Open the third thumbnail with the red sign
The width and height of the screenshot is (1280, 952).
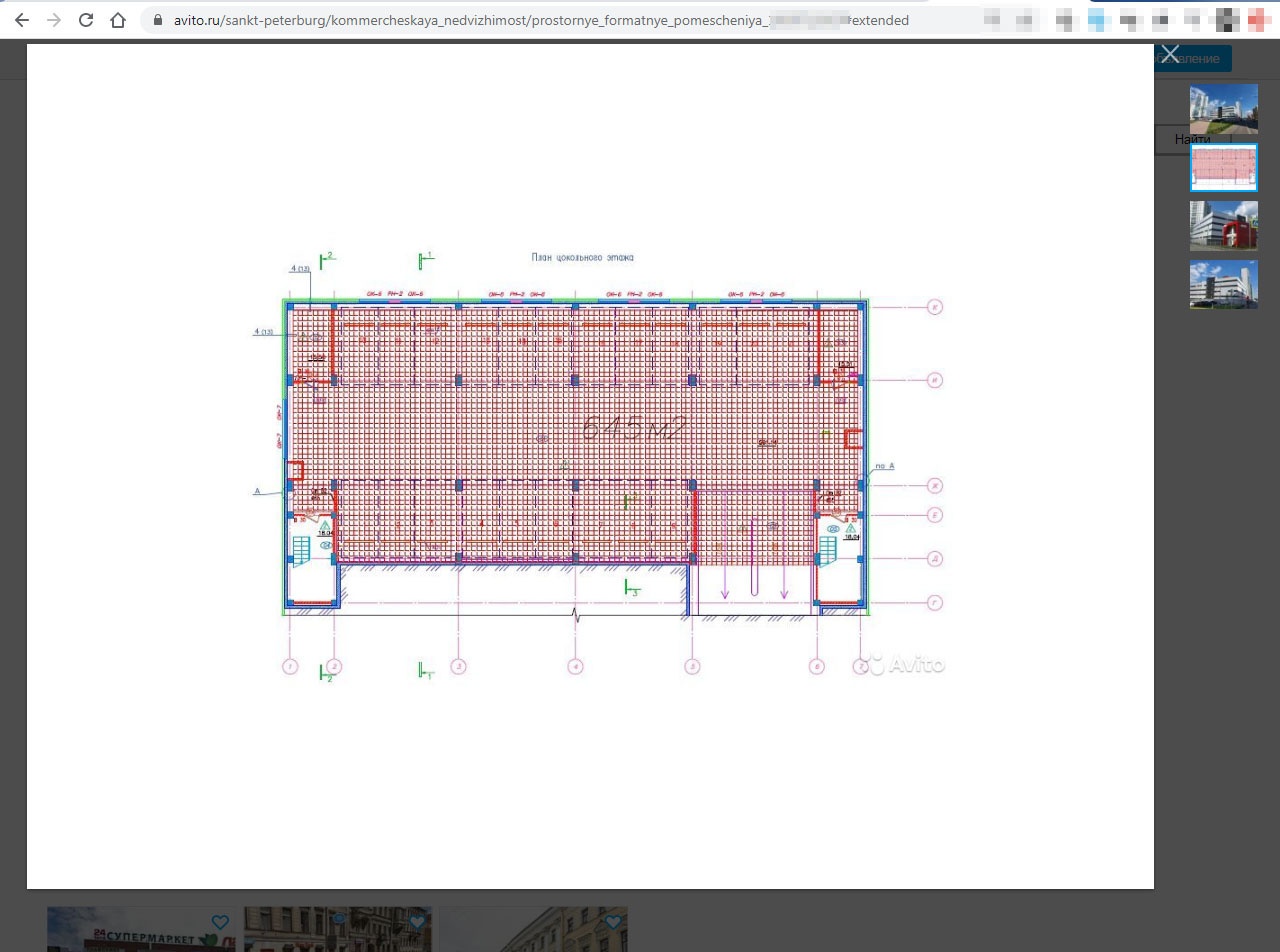1224,226
